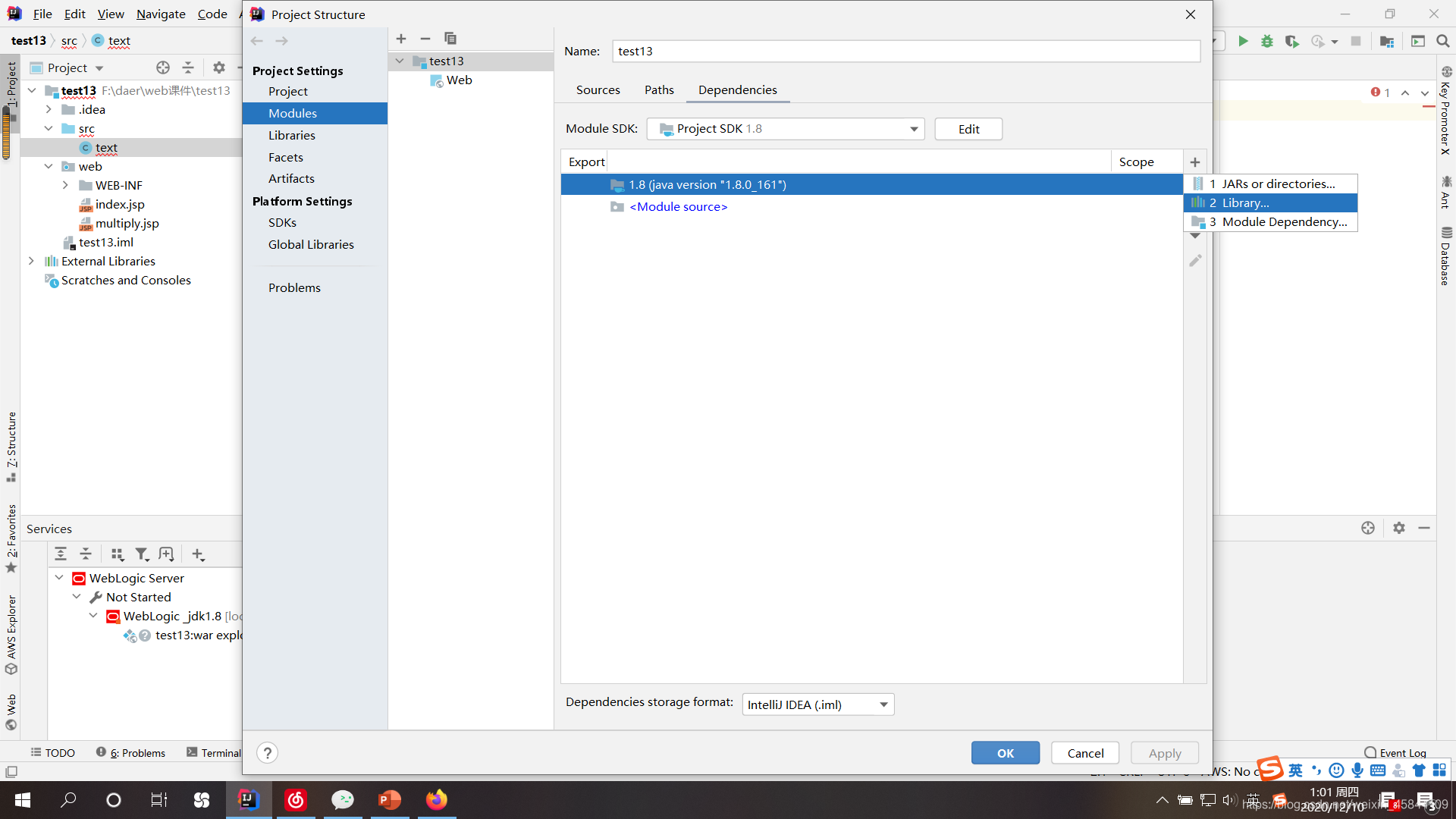Open the Terminal tool window
This screenshot has width=1456, height=819.
(213, 752)
